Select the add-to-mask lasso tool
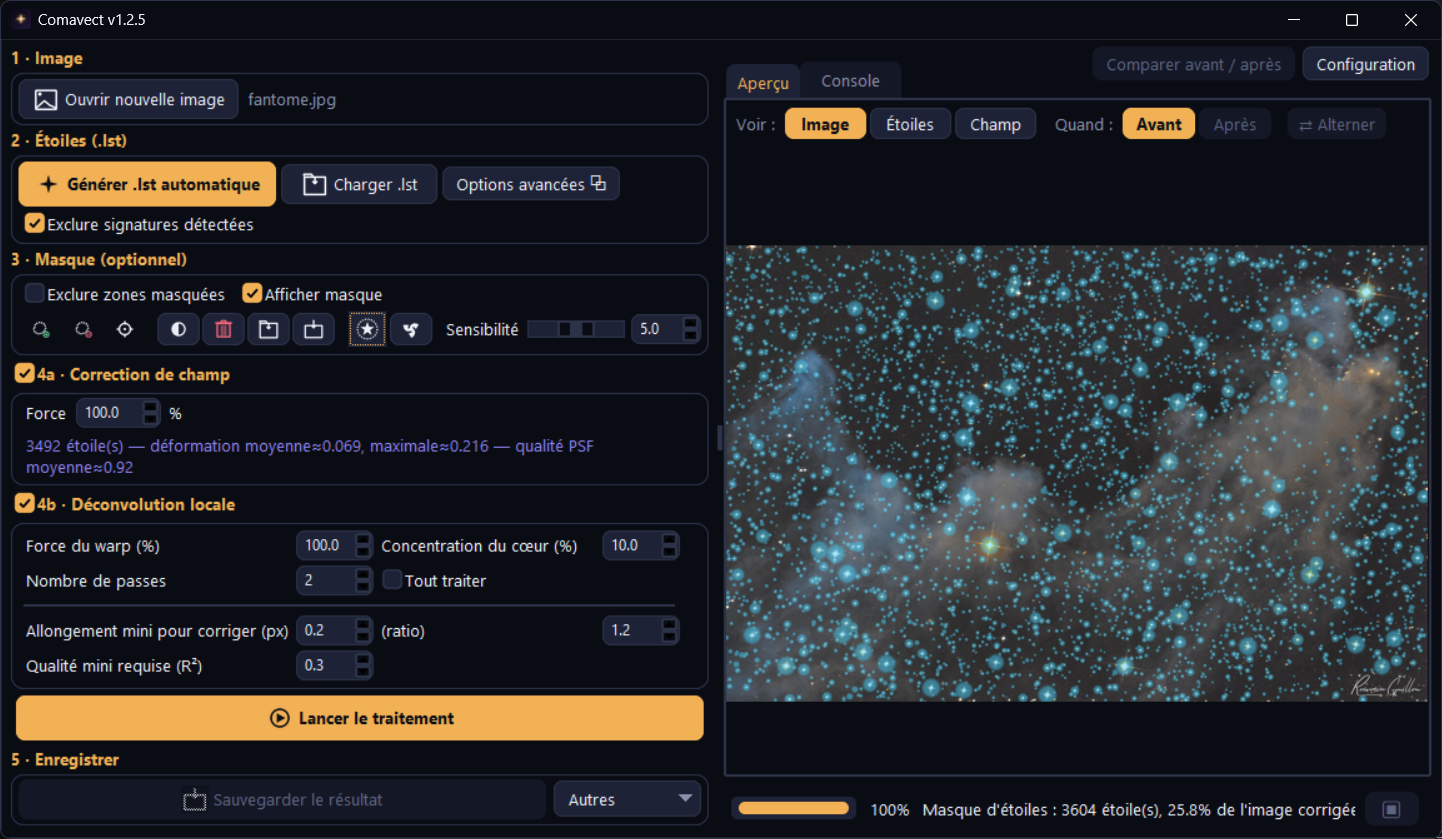The image size is (1442, 839). pyautogui.click(x=41, y=329)
